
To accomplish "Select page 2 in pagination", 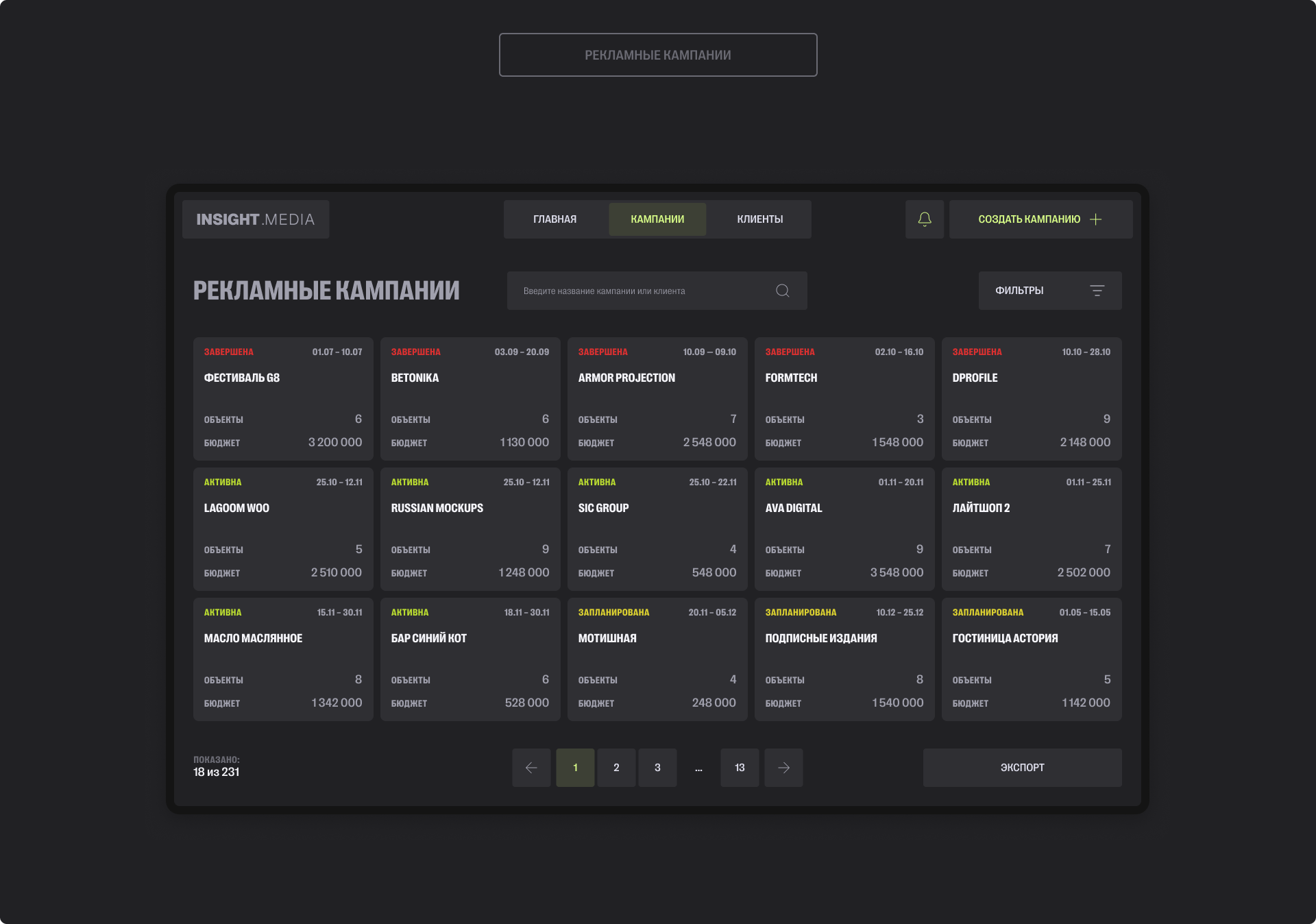I will coord(616,768).
